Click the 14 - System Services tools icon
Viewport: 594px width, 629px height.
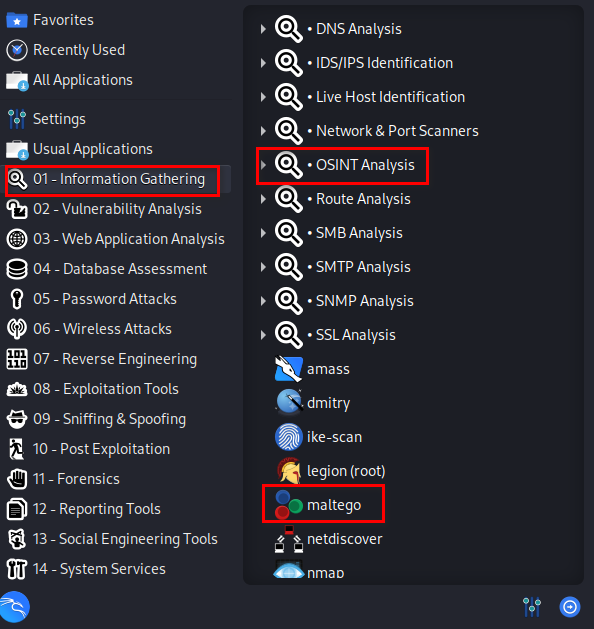[x=17, y=569]
